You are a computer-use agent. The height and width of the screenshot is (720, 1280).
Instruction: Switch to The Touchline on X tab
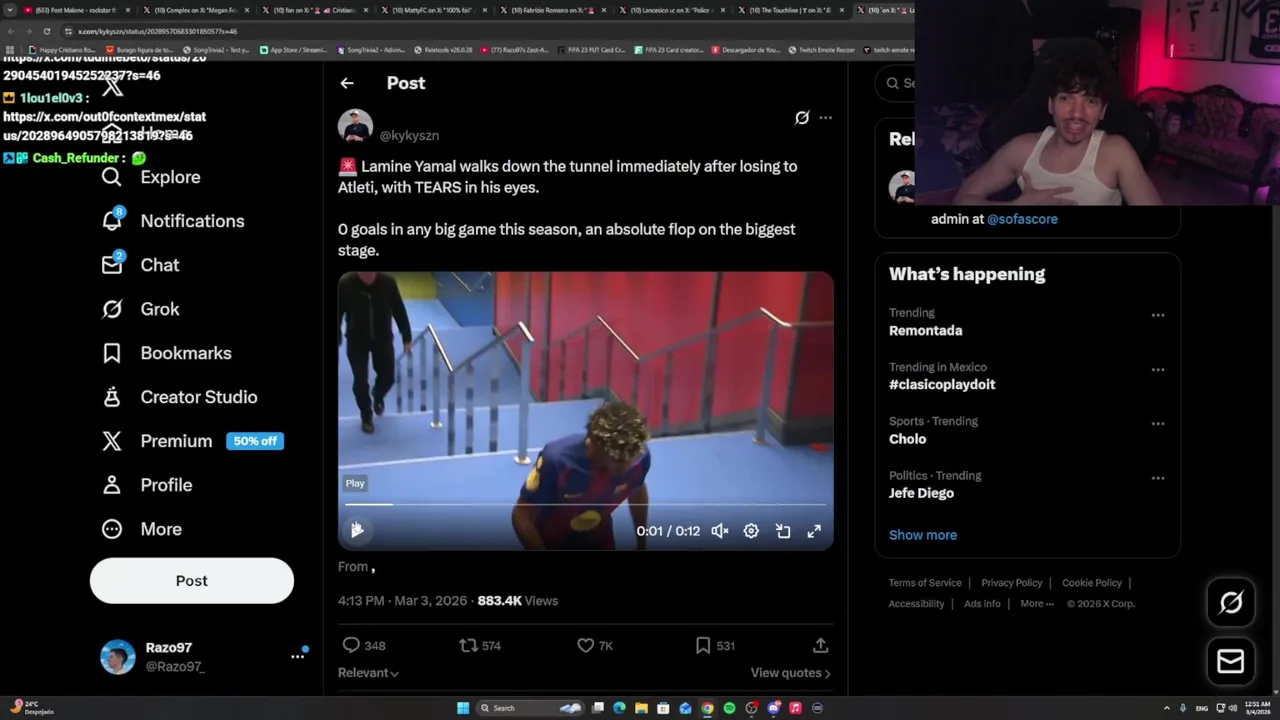coord(792,10)
